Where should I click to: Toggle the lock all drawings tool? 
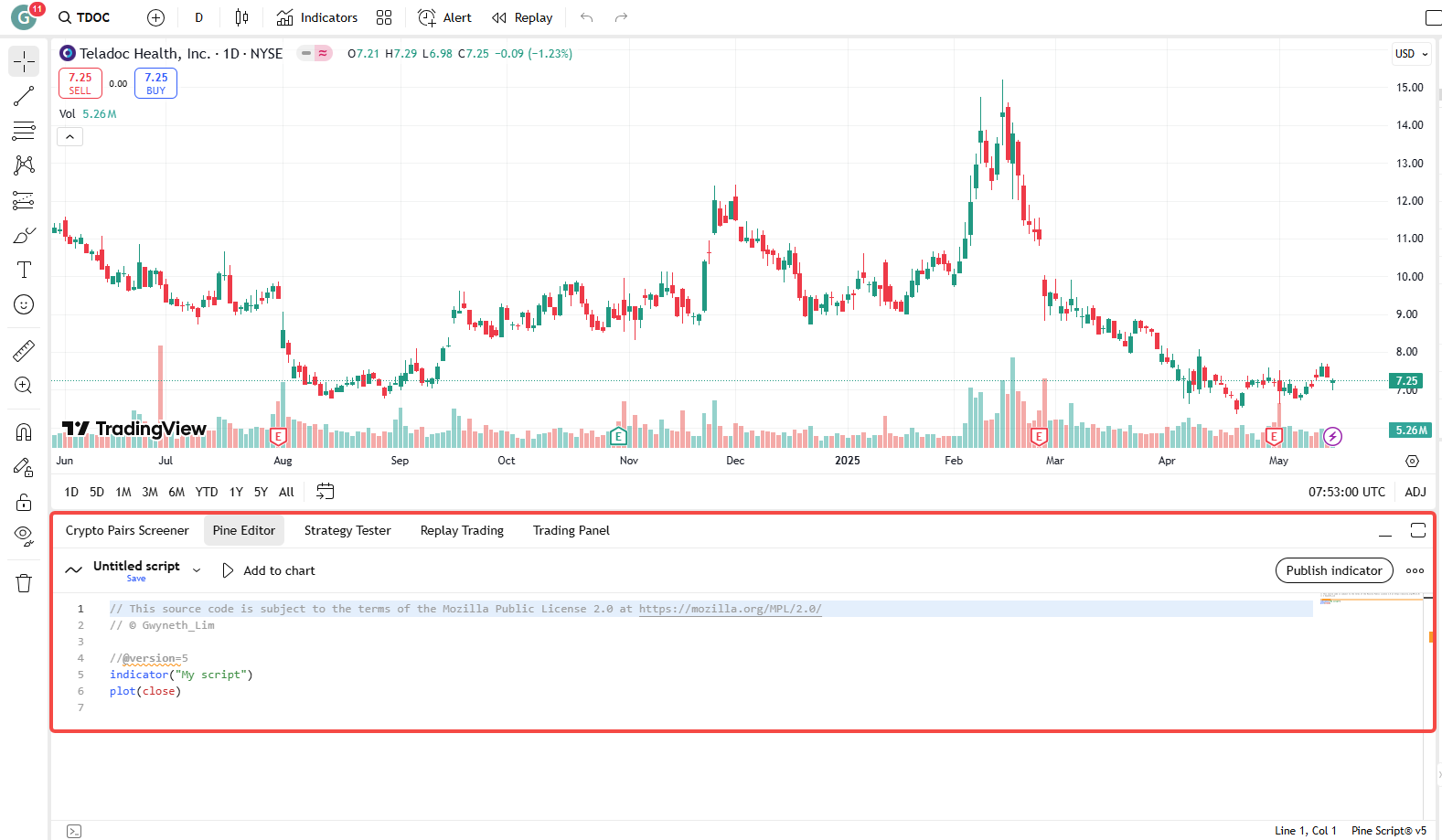pos(24,502)
